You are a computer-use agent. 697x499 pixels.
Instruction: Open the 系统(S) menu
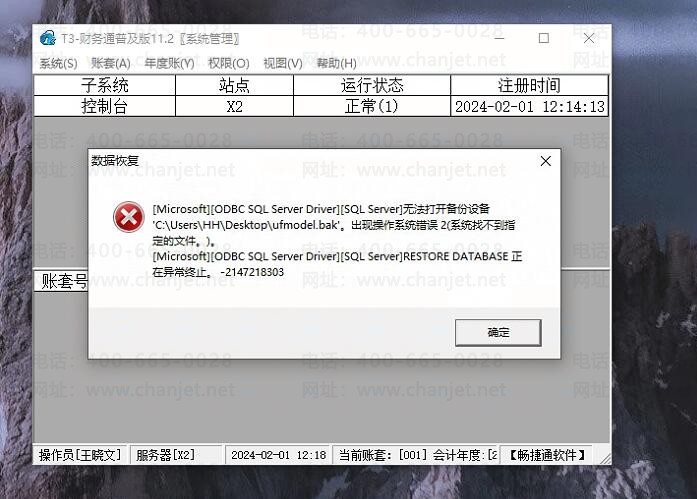coord(58,64)
